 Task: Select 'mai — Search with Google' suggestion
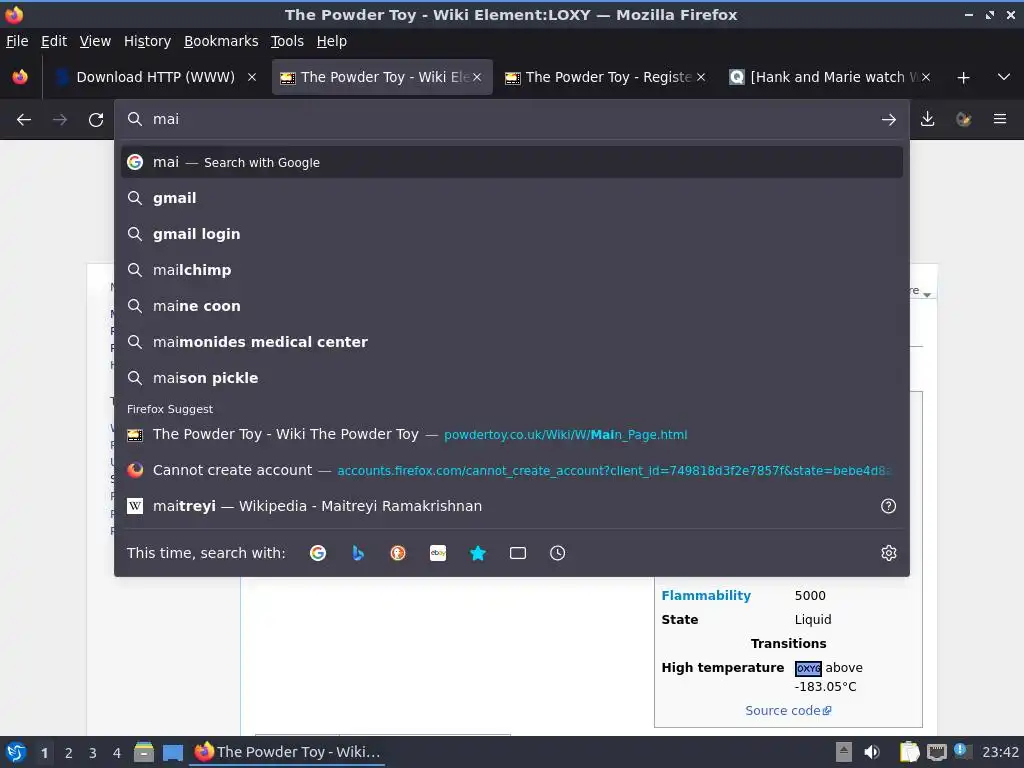512,162
